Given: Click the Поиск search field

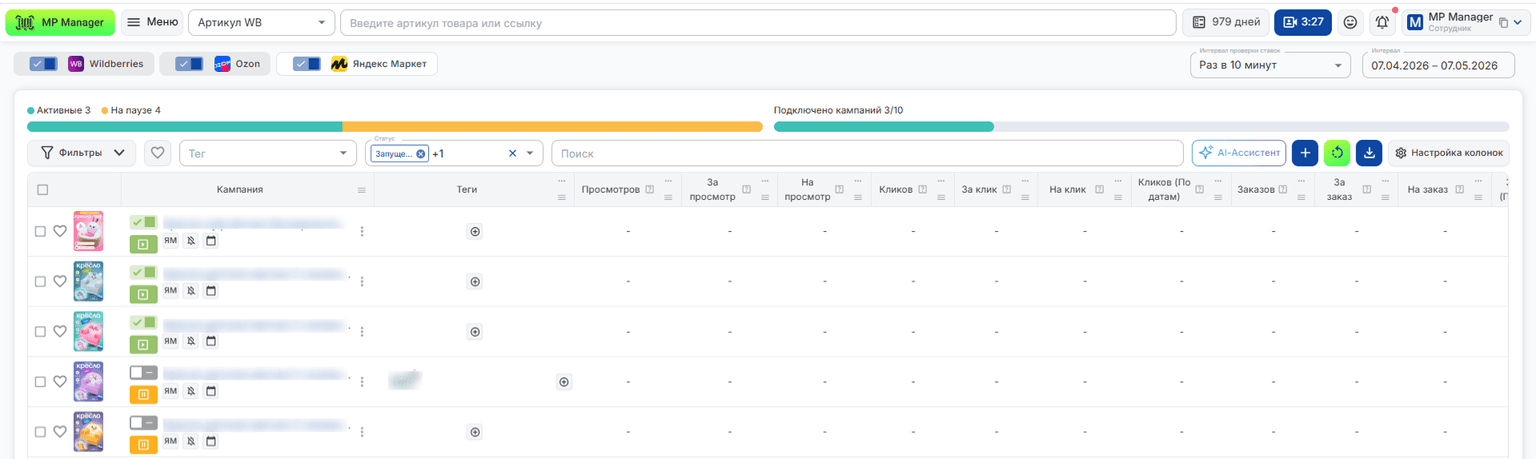Looking at the screenshot, I should pyautogui.click(x=867, y=153).
